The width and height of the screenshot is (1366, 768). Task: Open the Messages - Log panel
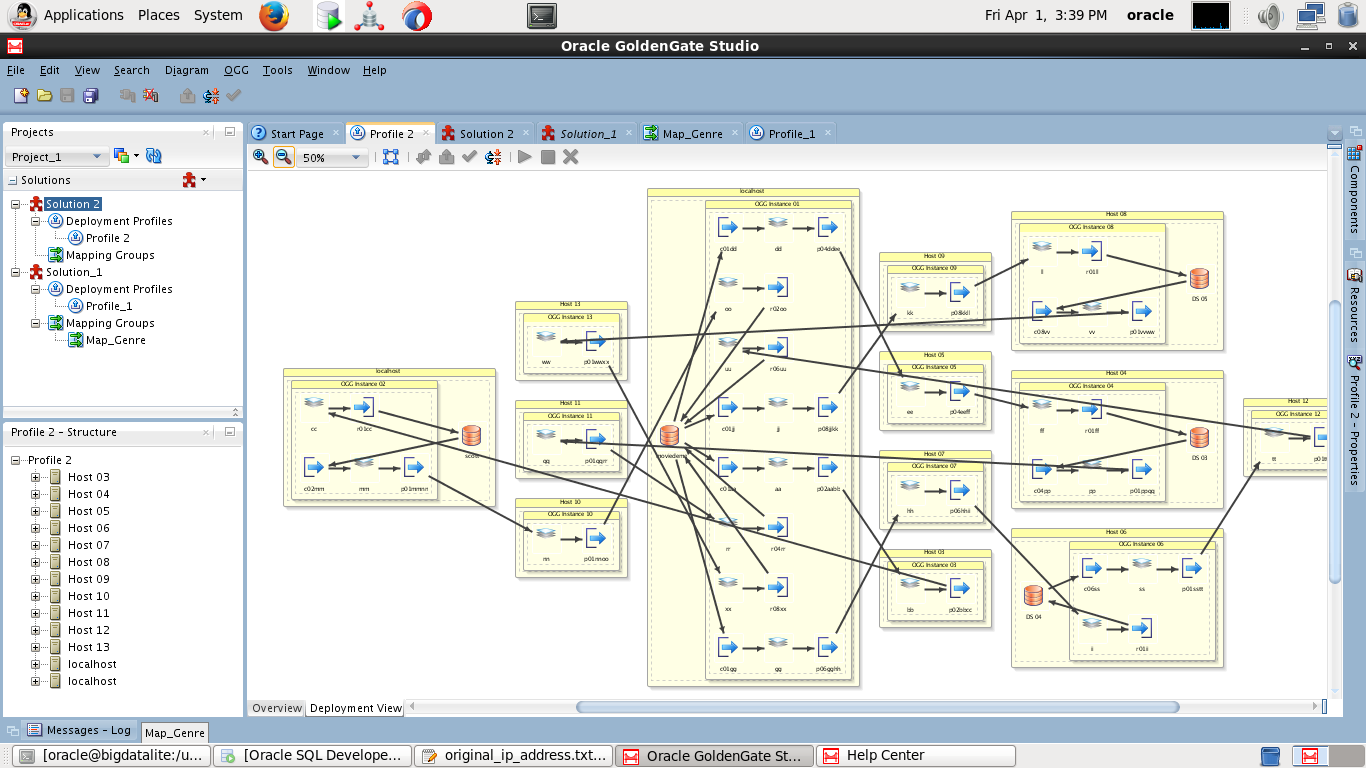(79, 730)
